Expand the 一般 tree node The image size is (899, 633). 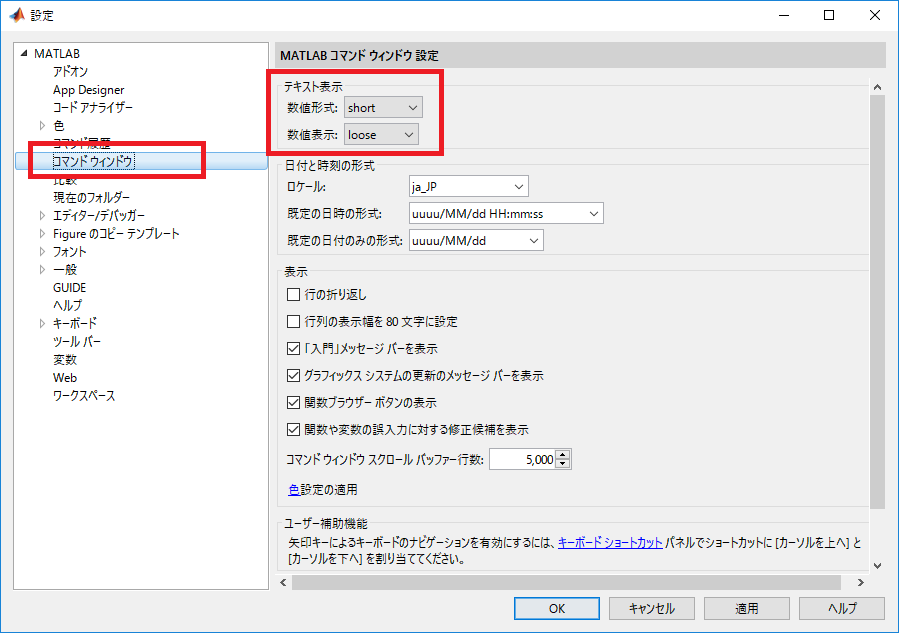point(42,269)
